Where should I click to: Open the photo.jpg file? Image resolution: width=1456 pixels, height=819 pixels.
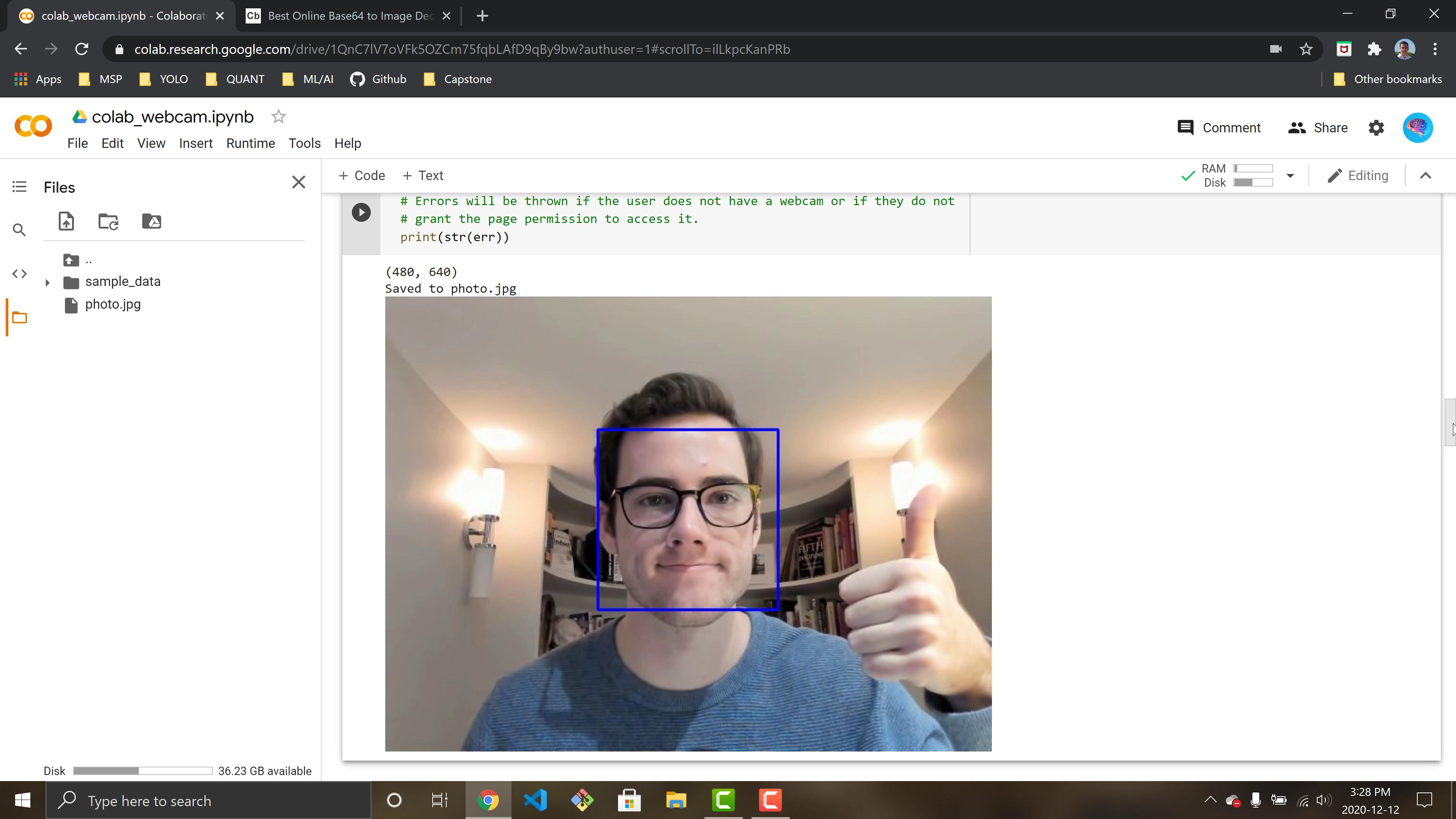tap(113, 304)
